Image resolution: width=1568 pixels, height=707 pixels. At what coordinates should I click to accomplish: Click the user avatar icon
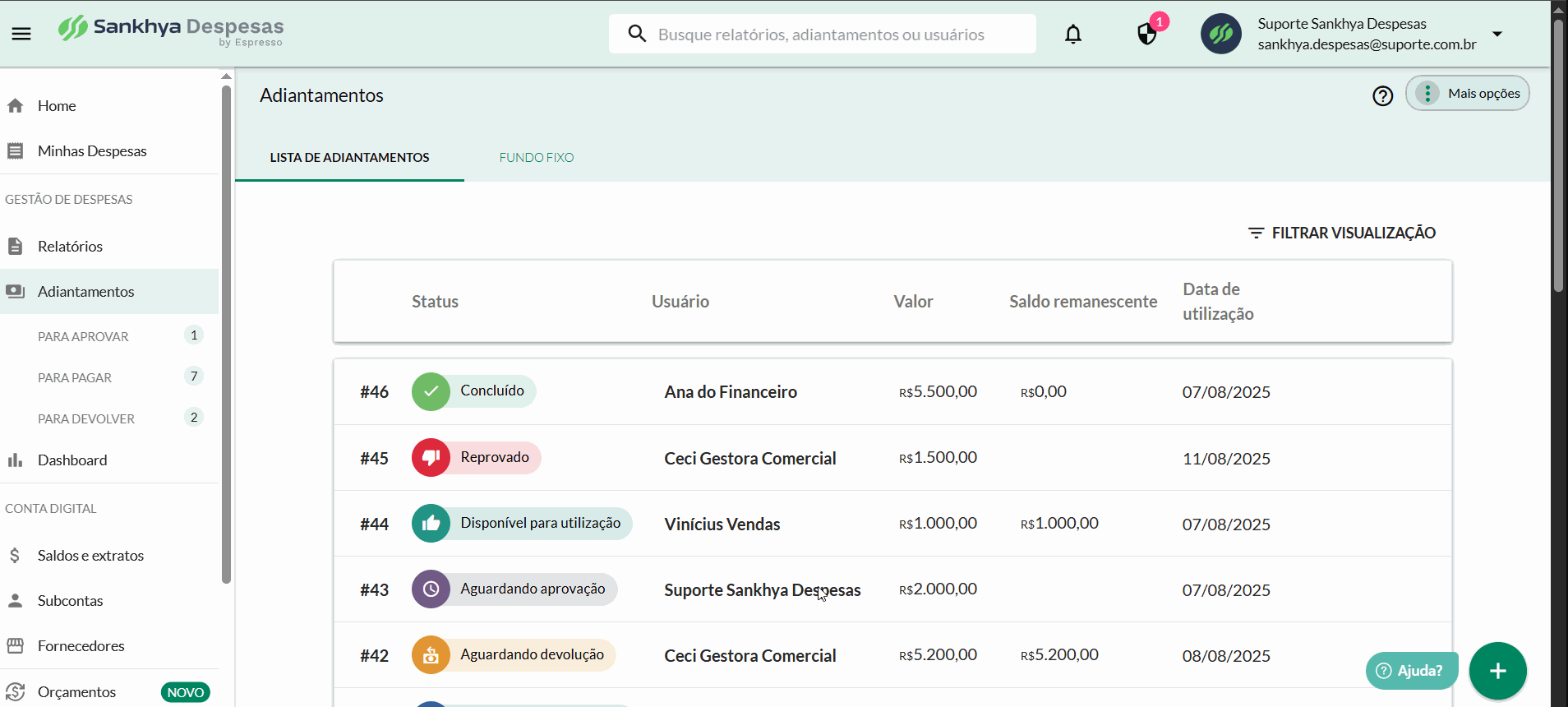[x=1221, y=34]
